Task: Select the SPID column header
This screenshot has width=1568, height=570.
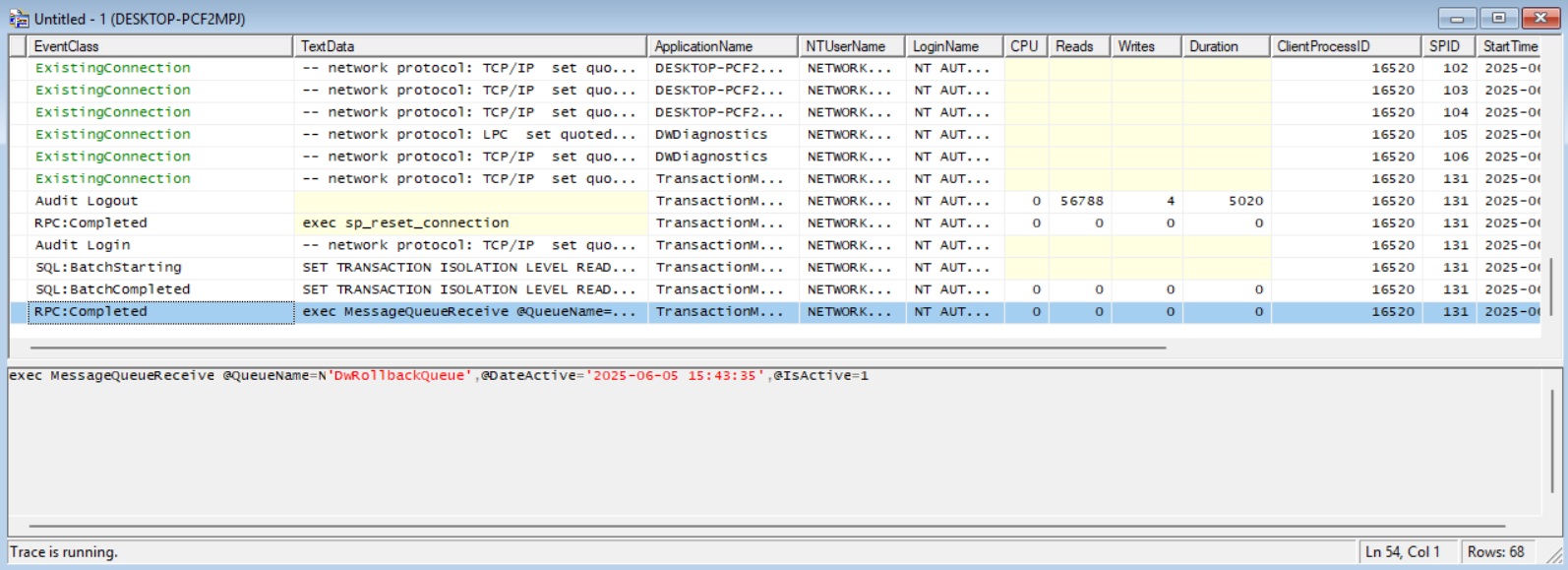Action: point(1447,46)
